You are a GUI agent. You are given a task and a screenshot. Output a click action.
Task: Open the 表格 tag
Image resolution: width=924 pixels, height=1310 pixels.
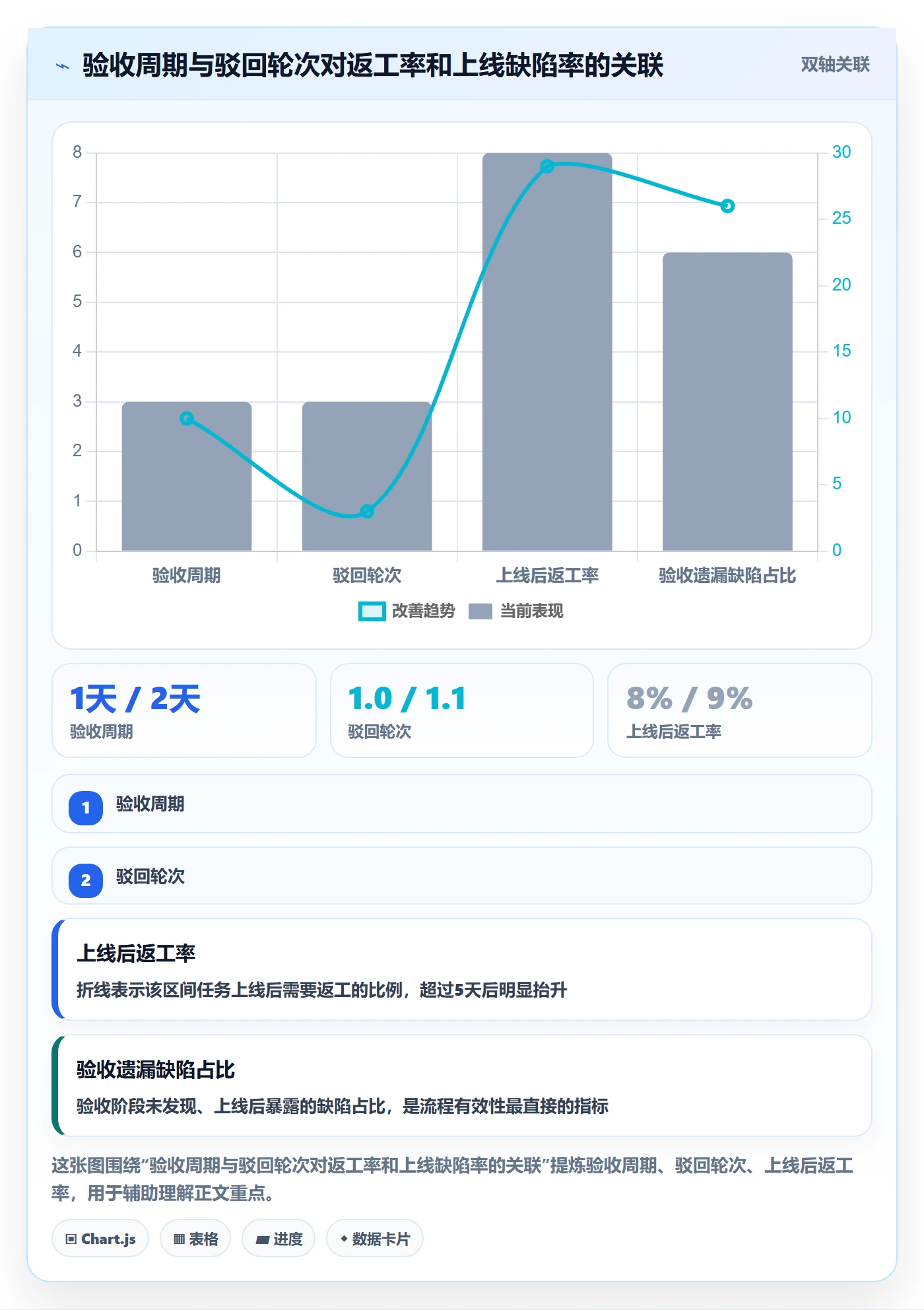195,1239
